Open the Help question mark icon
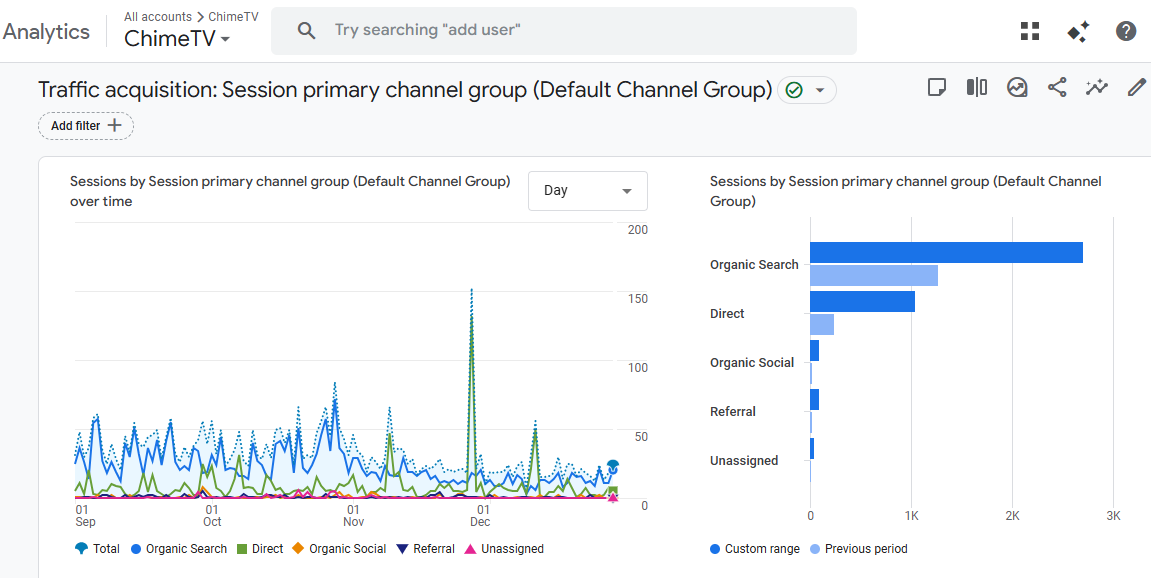 pos(1126,31)
